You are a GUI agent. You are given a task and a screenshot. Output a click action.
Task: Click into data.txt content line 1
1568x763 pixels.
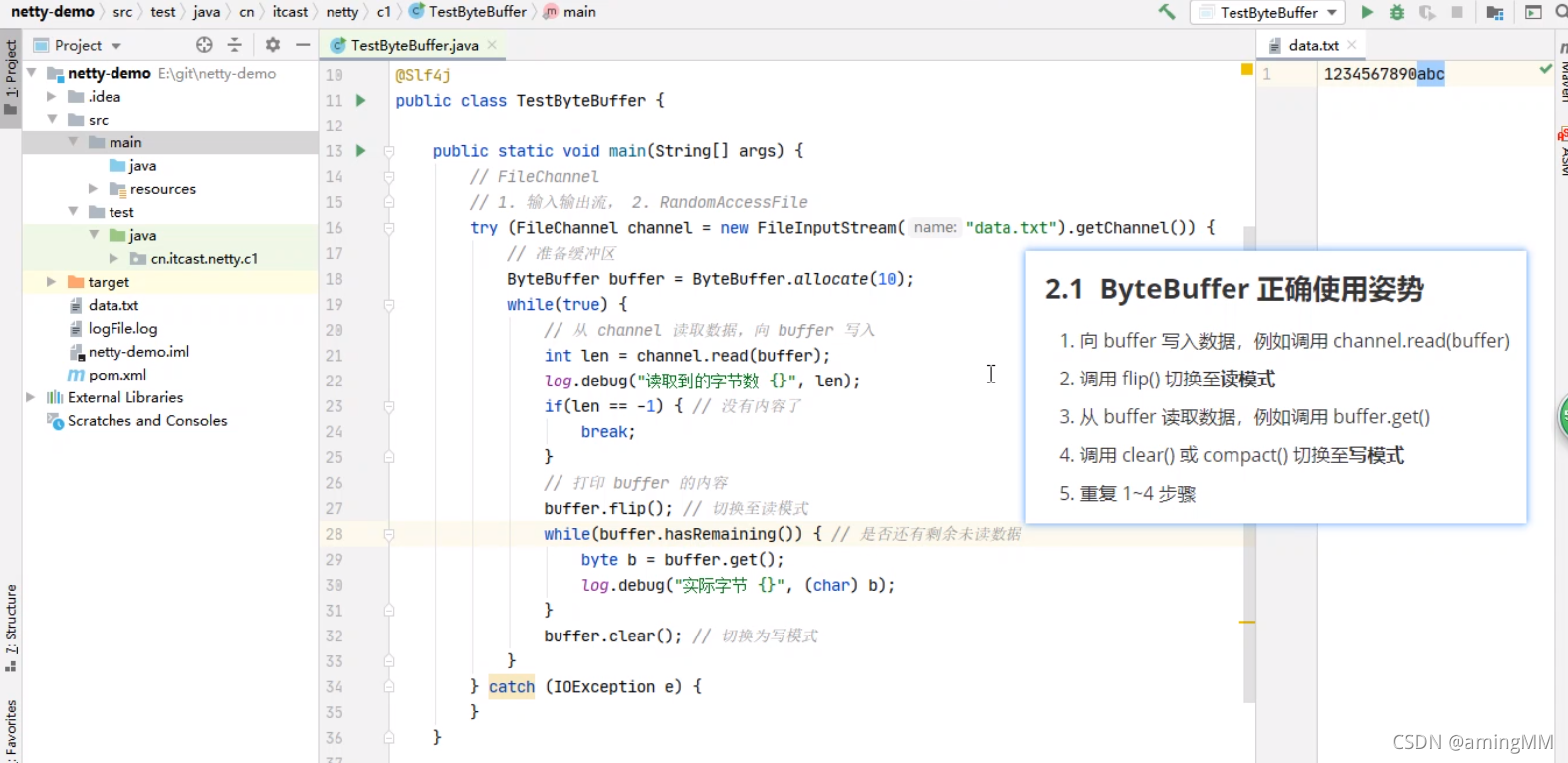1384,74
